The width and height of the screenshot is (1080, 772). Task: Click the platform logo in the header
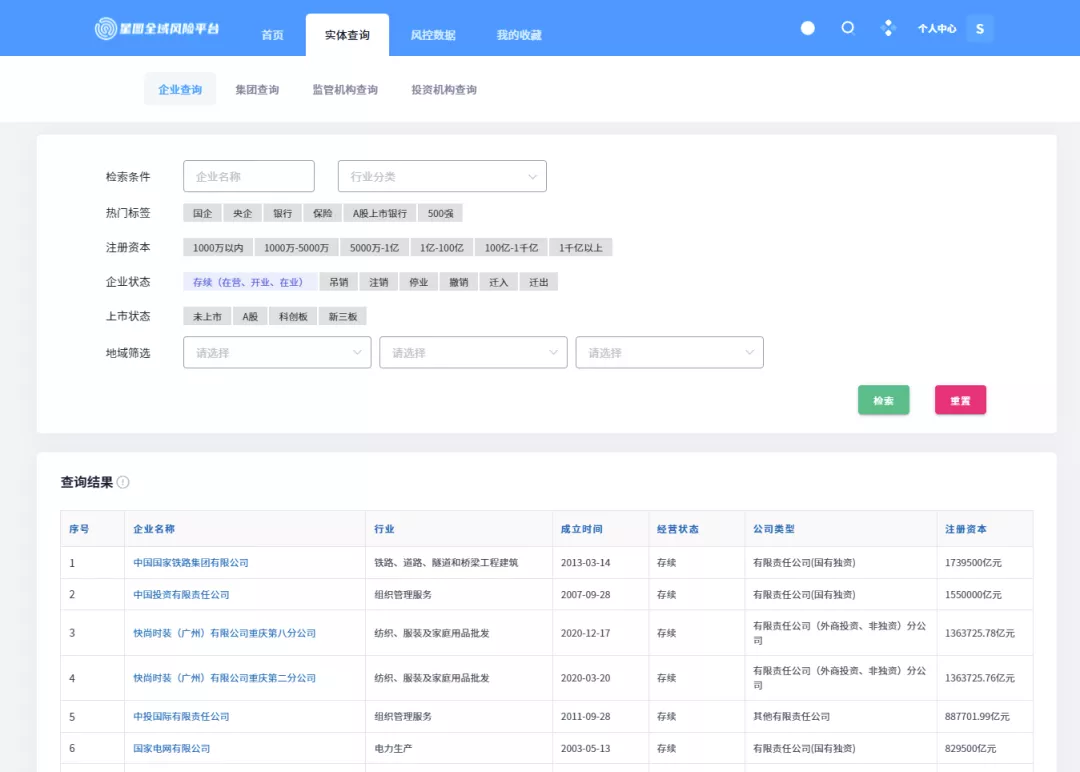point(157,30)
